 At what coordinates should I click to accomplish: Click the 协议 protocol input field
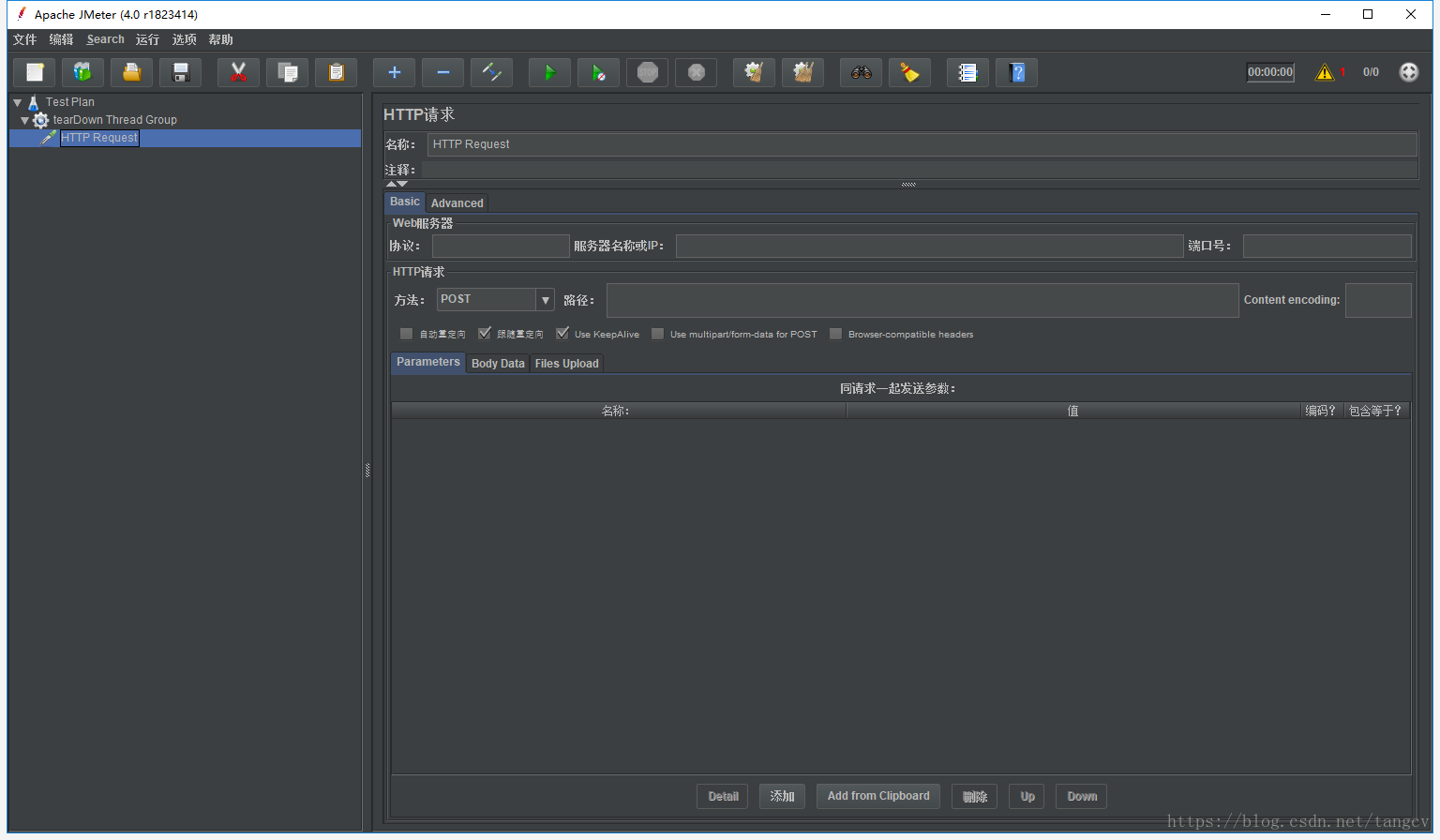[501, 246]
